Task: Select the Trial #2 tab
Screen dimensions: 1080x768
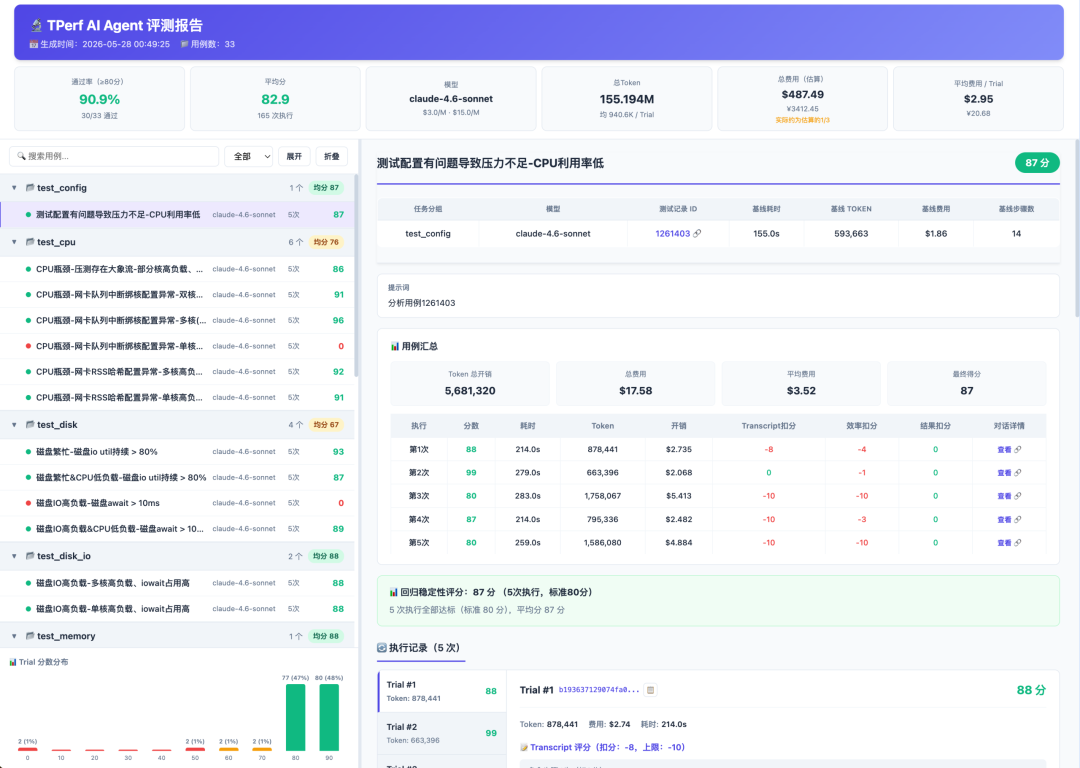Action: (x=442, y=733)
